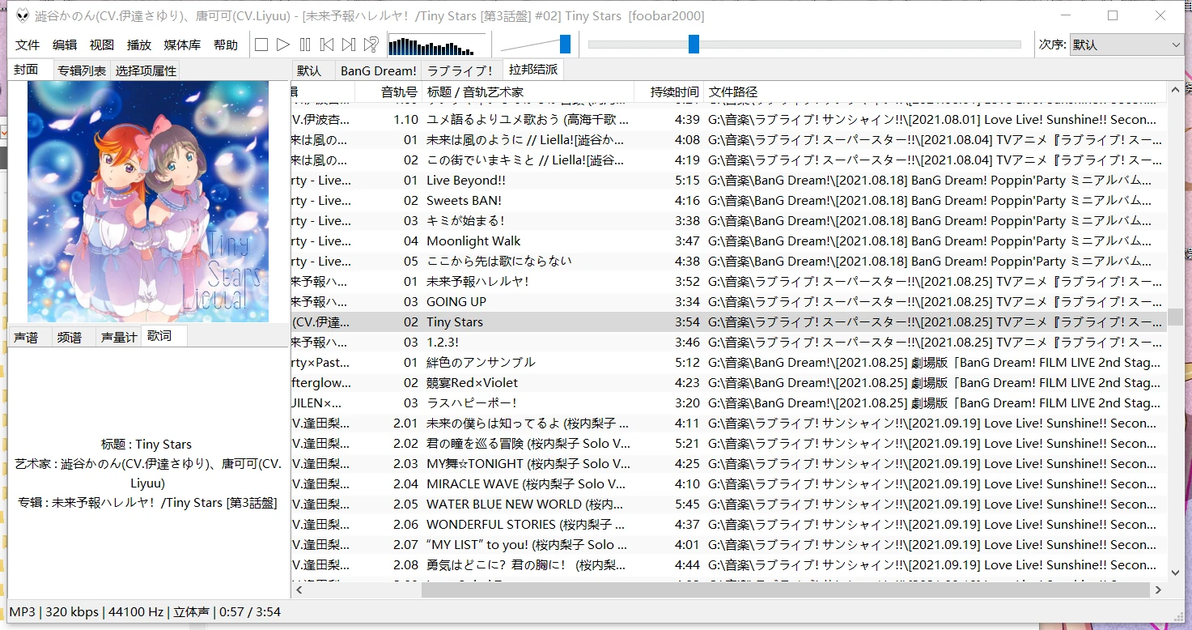Image resolution: width=1192 pixels, height=630 pixels.
Task: Click the seek bar position handle
Action: [693, 44]
